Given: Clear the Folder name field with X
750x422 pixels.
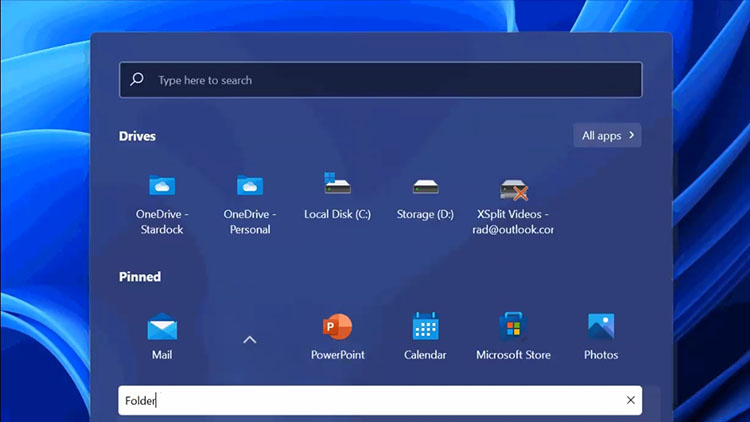Looking at the screenshot, I should [x=630, y=400].
